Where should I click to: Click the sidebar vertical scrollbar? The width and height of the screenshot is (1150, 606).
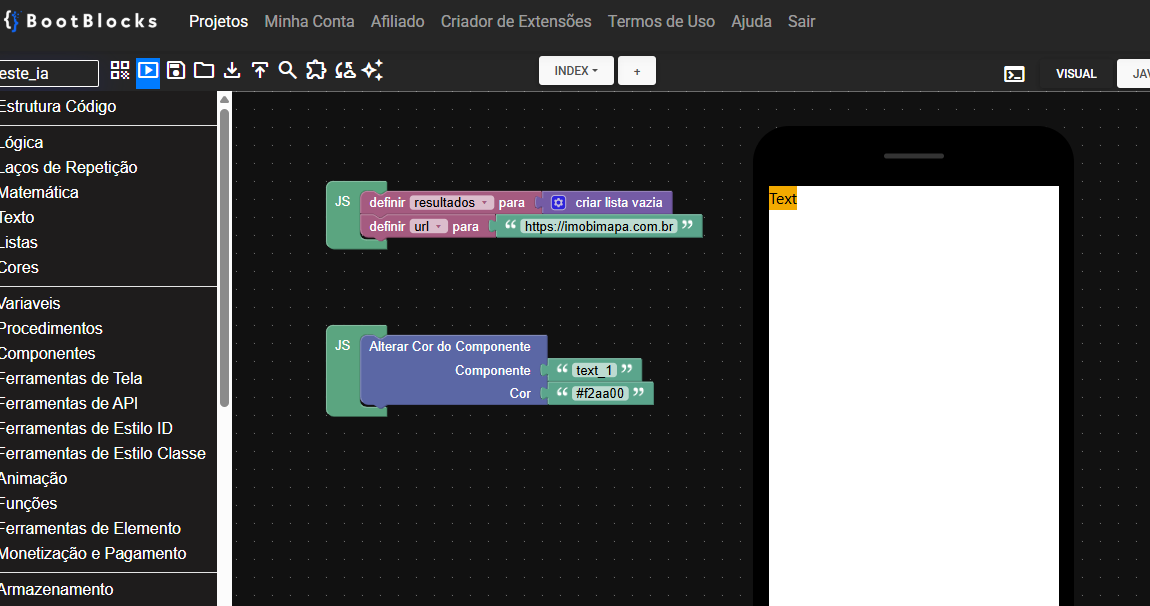pos(224,257)
